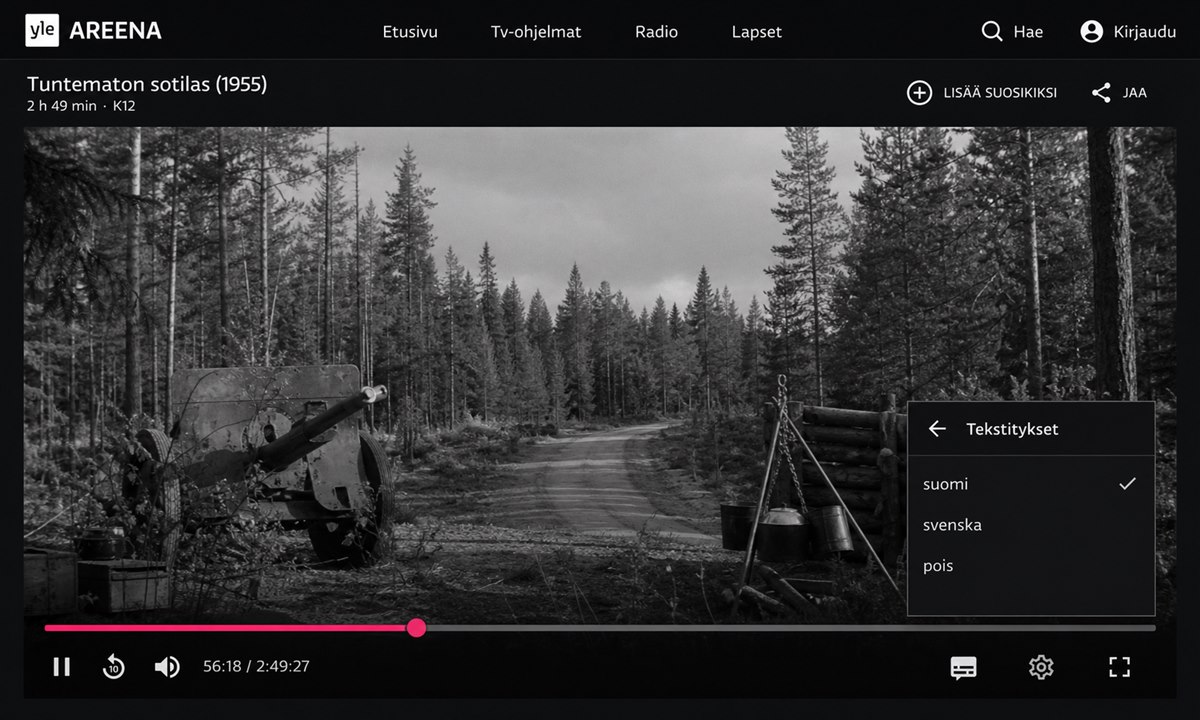
Task: Click the Hae search label
Action: 1028,32
